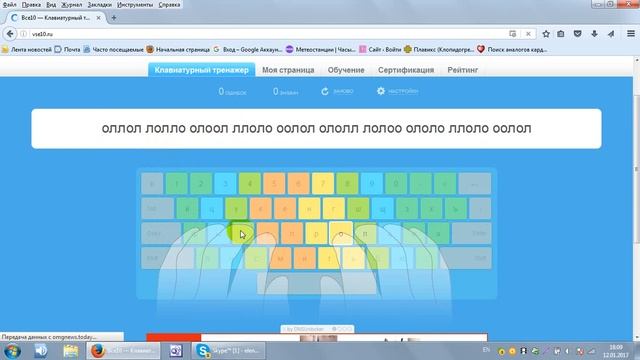This screenshot has height=360, width=640.
Task: Go back to the previous page
Action: (x=10, y=34)
